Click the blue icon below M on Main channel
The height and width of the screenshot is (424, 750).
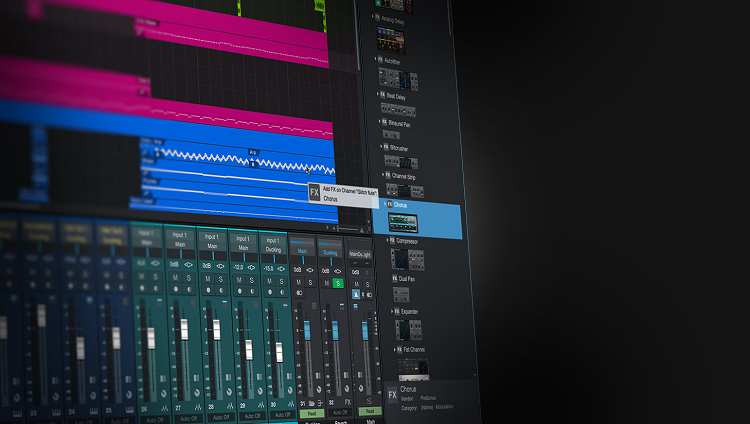pos(355,294)
